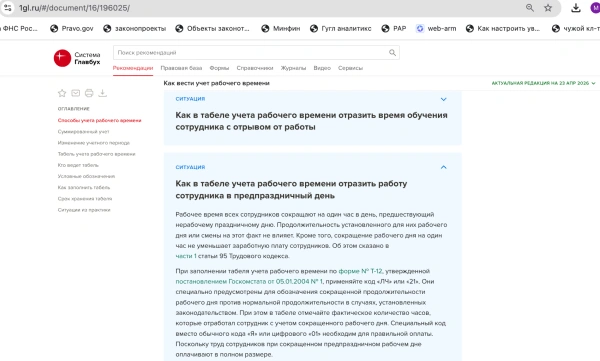Switch to Видео tab
600x361 pixels.
coord(322,68)
